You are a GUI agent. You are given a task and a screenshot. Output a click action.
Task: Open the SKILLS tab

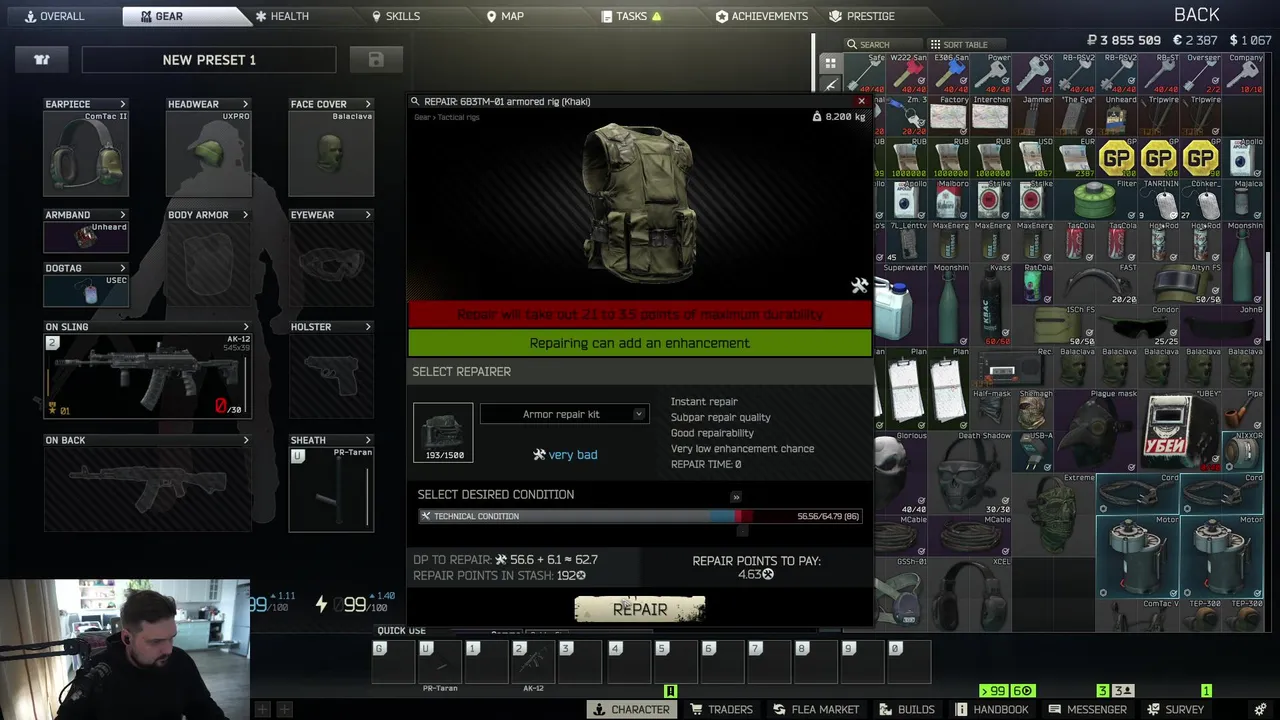[x=396, y=16]
